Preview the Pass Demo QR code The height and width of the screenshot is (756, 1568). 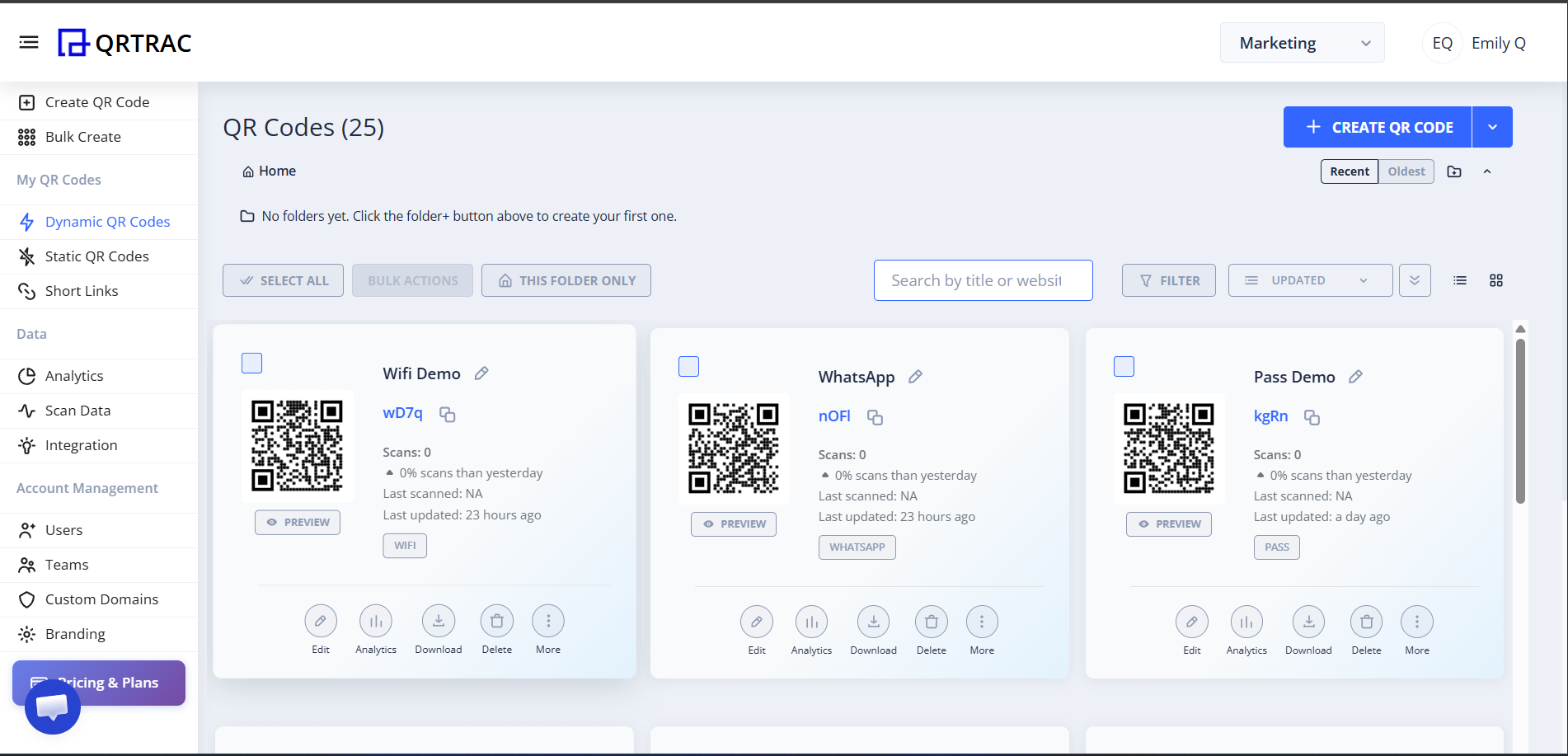point(1169,524)
